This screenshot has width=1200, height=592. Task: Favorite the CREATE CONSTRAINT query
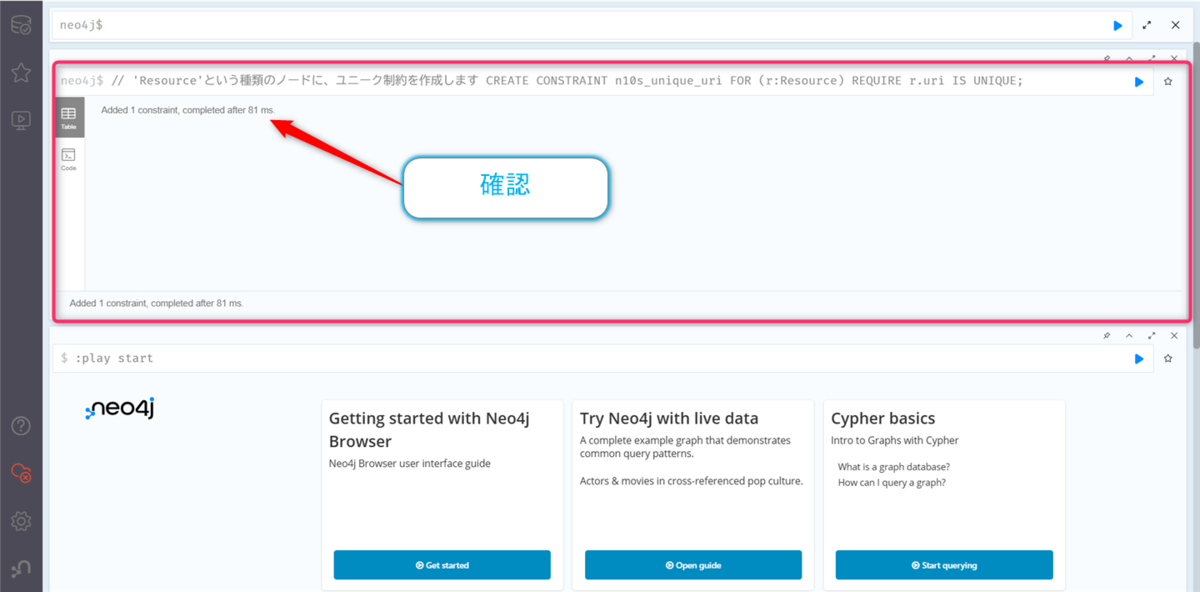click(1168, 82)
